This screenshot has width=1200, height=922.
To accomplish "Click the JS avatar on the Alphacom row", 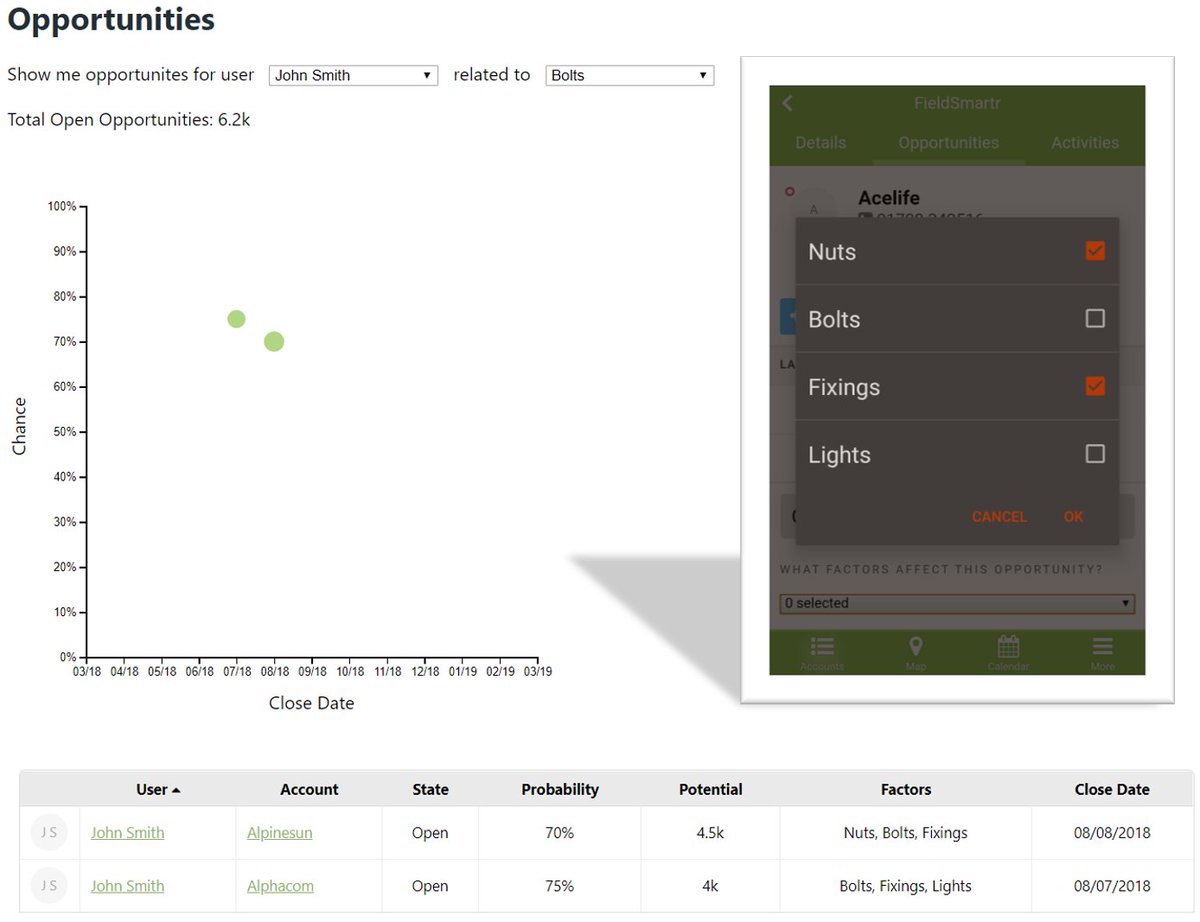I will tap(49, 886).
